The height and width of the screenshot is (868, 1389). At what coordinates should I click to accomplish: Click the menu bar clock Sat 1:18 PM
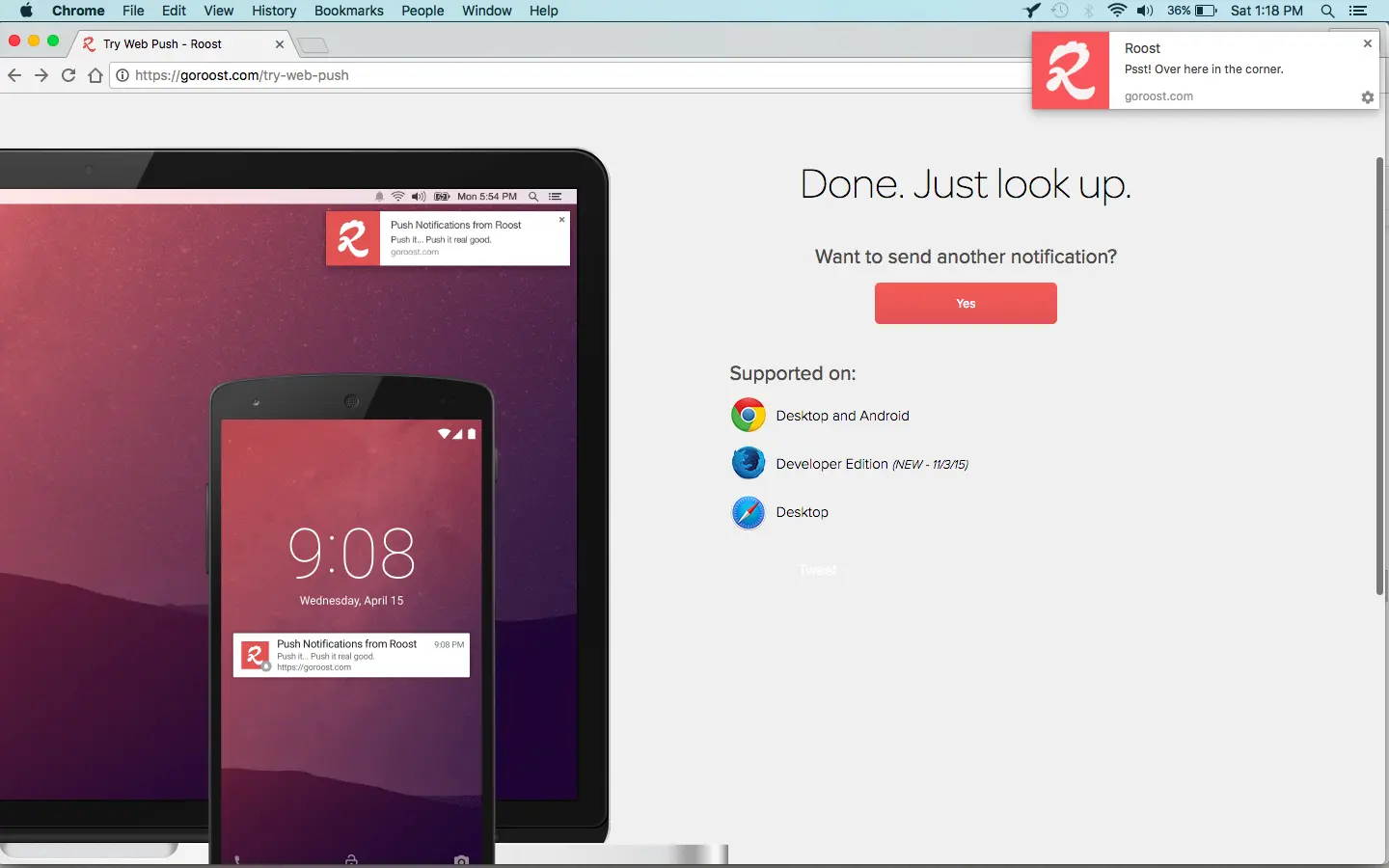[x=1266, y=11]
